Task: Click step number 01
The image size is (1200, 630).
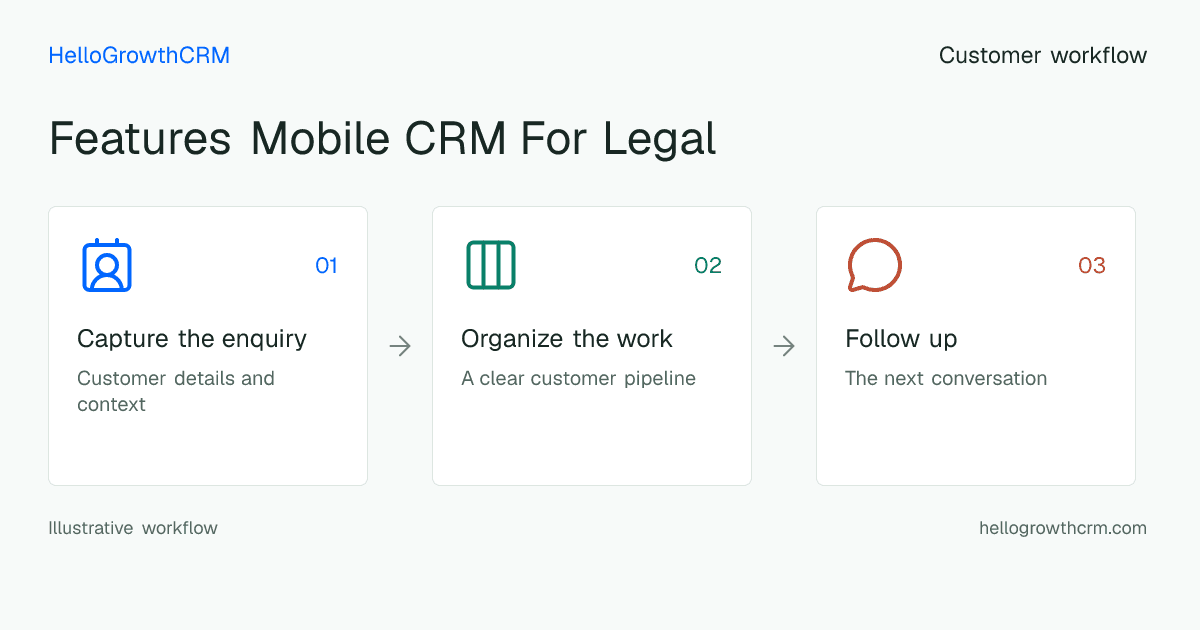Action: click(326, 266)
